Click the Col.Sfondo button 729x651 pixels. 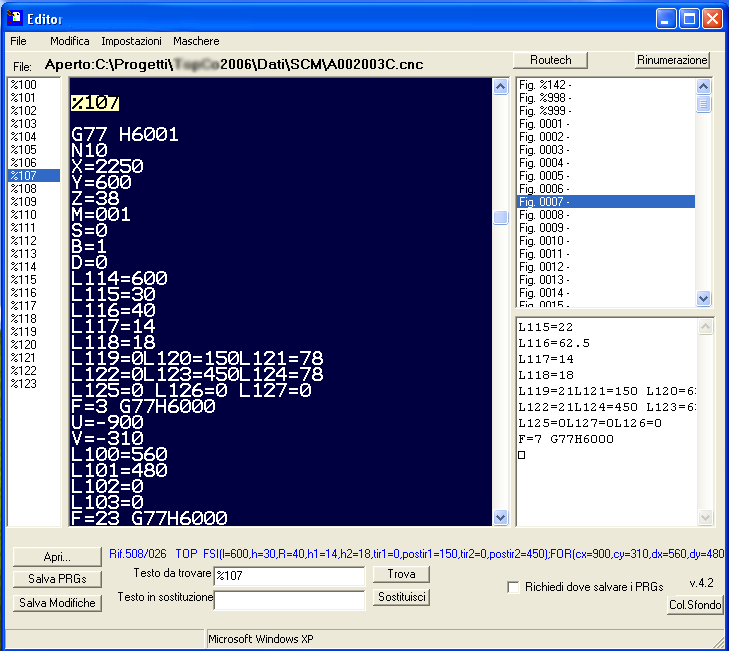click(695, 605)
